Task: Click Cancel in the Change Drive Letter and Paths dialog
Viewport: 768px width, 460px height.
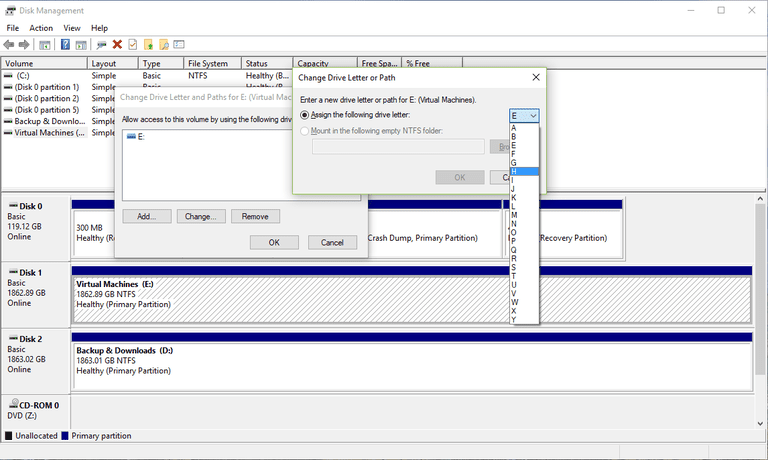Action: [x=332, y=242]
